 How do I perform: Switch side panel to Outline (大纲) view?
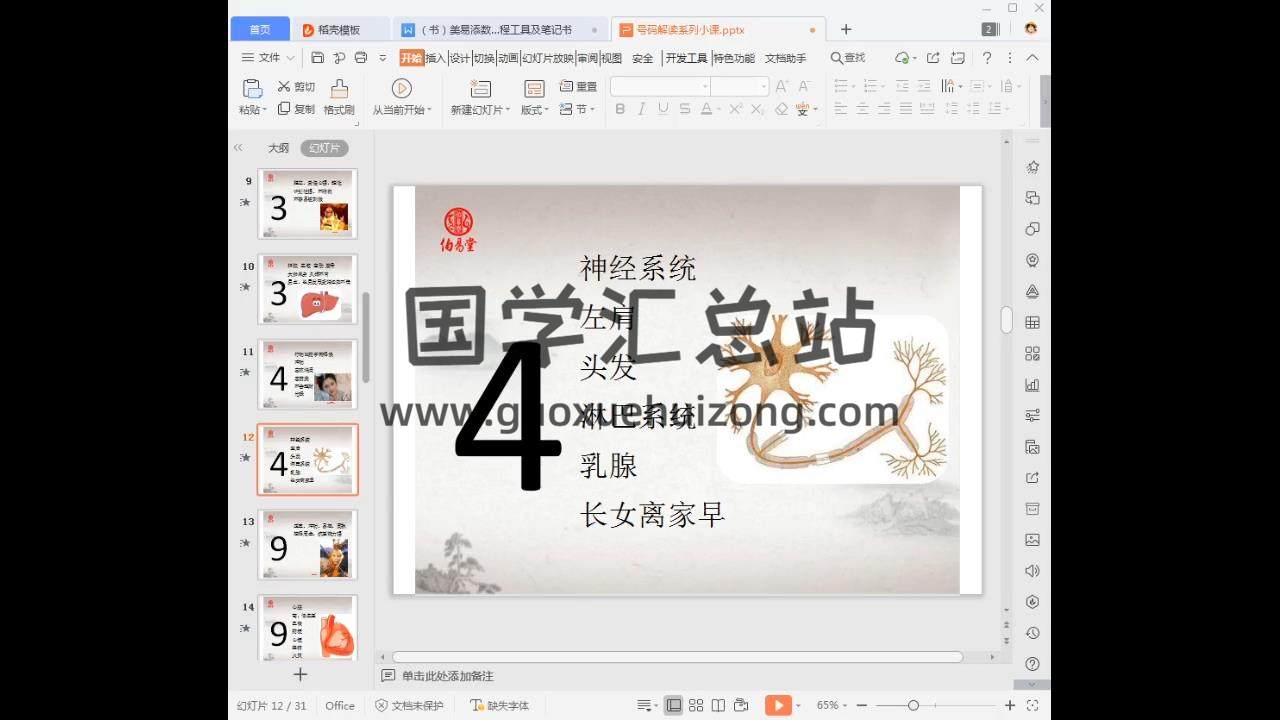278,148
